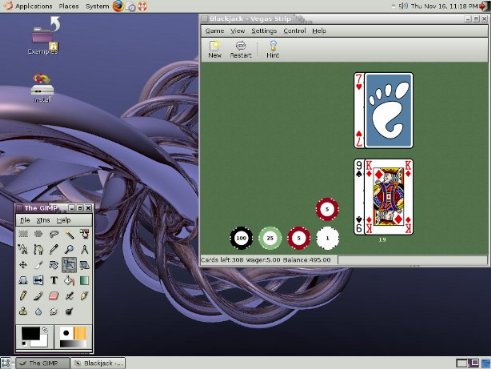The width and height of the screenshot is (491, 369).
Task: Select the Pencil tool in GIMP
Action: 23,296
